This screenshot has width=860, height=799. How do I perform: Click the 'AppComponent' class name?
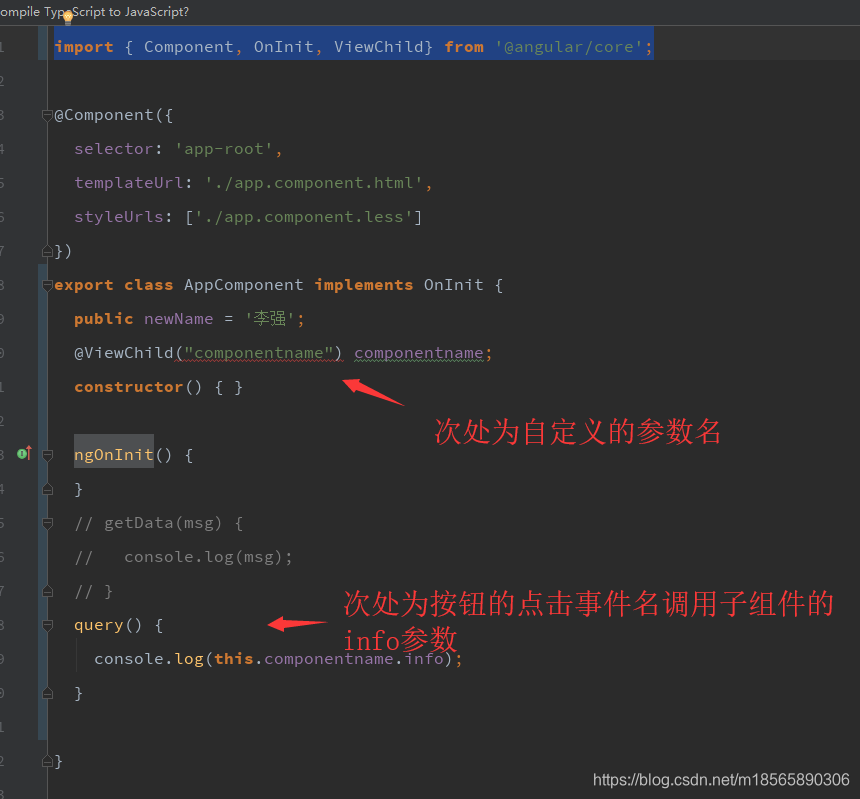tap(244, 285)
